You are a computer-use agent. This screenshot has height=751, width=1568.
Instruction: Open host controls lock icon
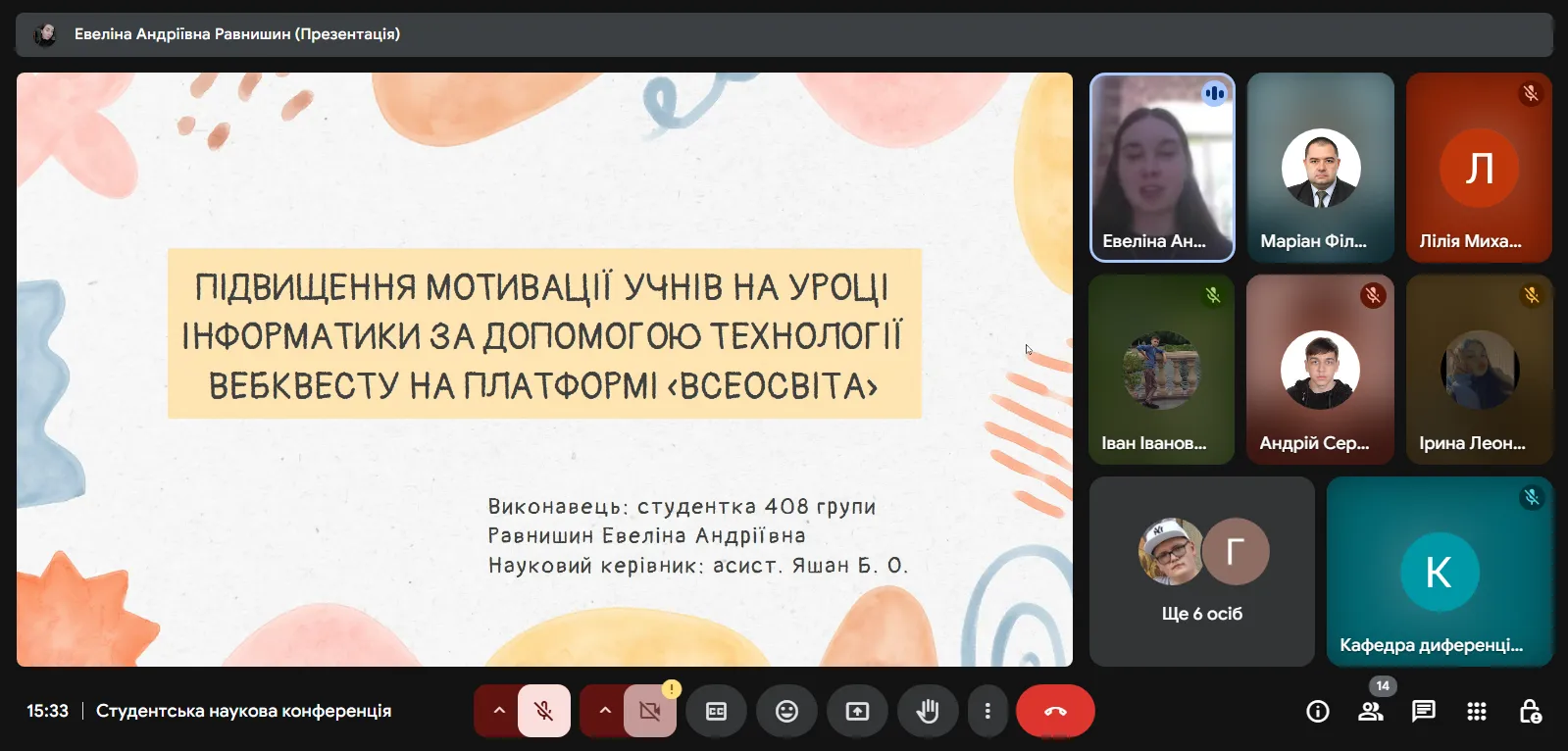point(1530,712)
